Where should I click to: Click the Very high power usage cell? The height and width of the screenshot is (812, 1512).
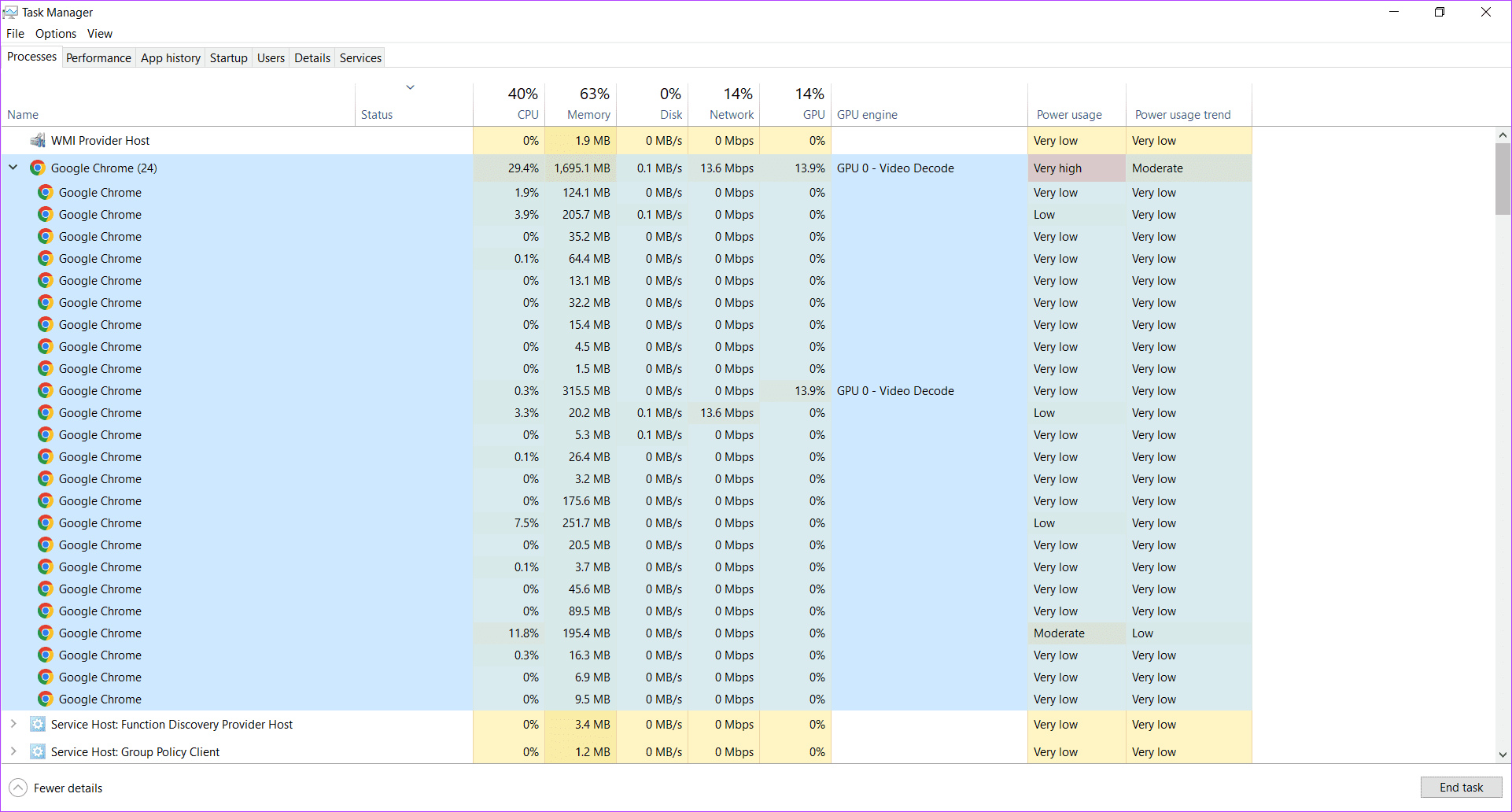[x=1077, y=168]
